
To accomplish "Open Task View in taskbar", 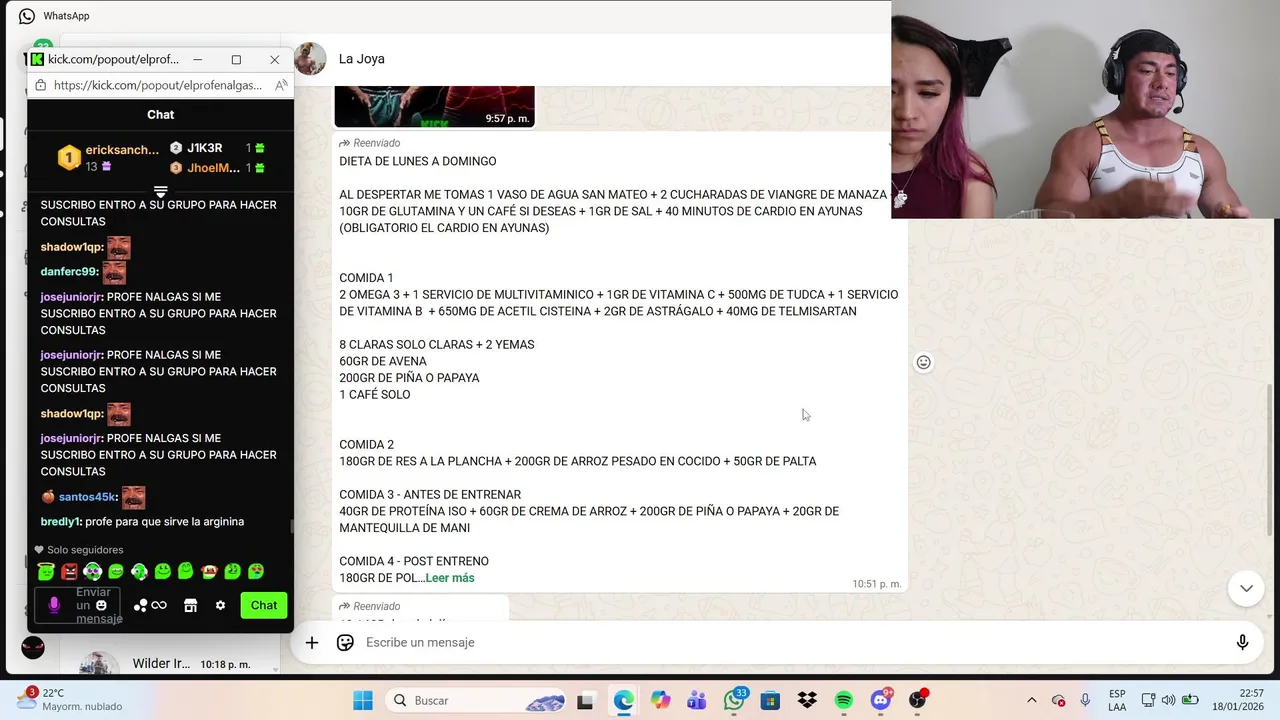I will point(585,701).
